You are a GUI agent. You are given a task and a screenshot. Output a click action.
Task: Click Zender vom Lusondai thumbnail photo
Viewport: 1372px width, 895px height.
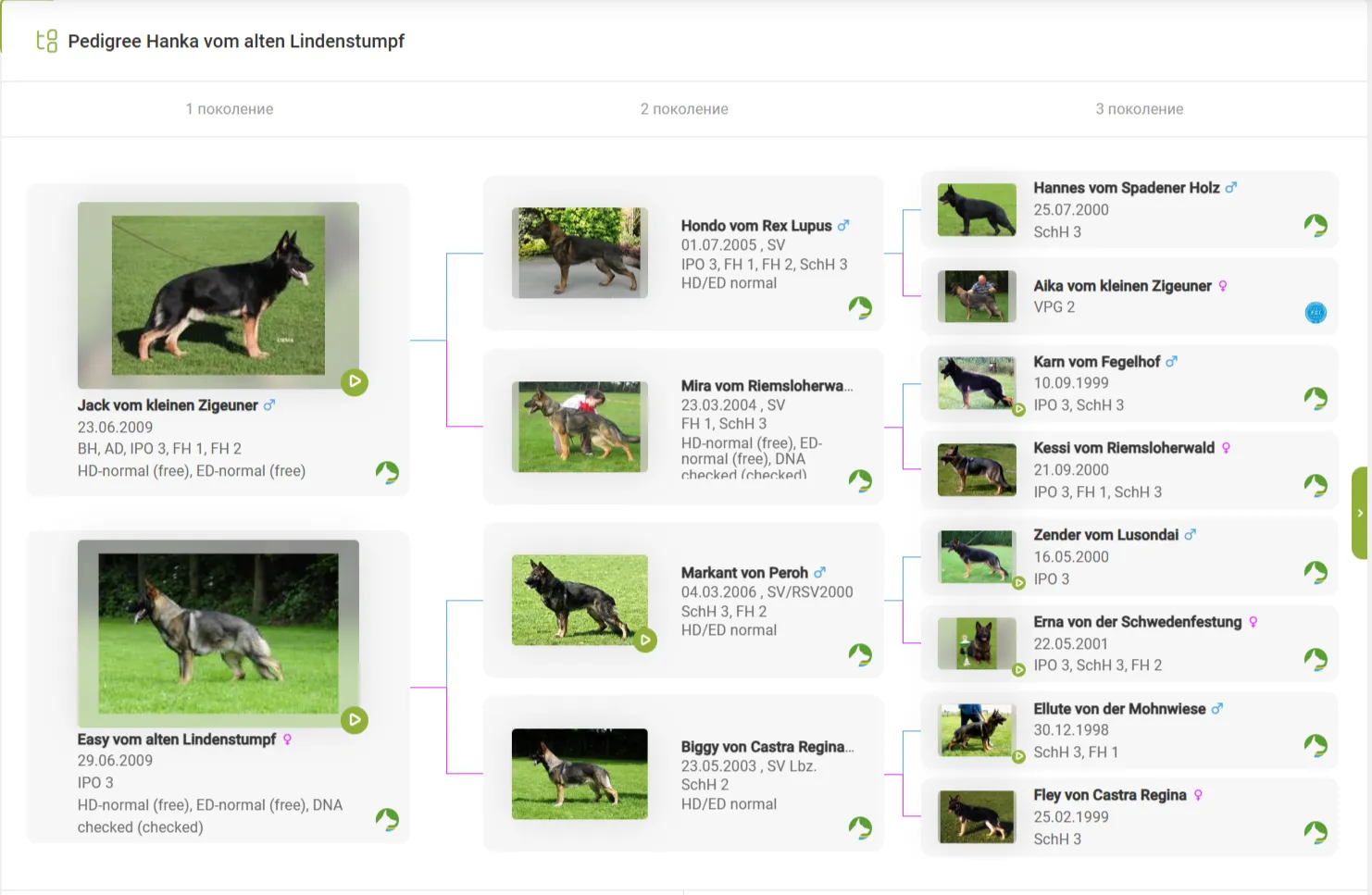tap(977, 556)
